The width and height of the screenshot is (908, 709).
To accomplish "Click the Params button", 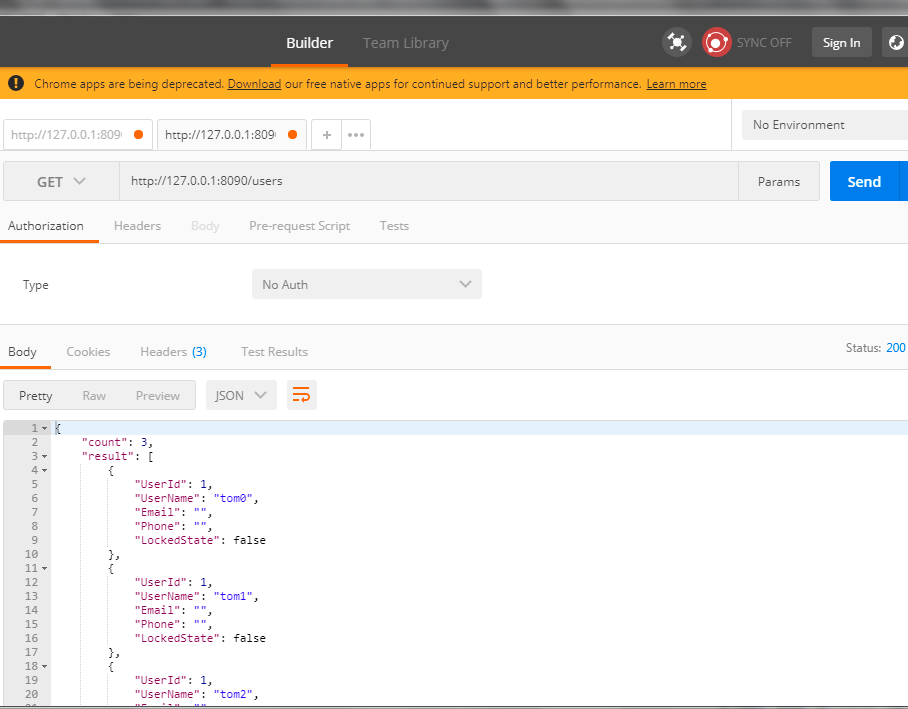I will [779, 181].
